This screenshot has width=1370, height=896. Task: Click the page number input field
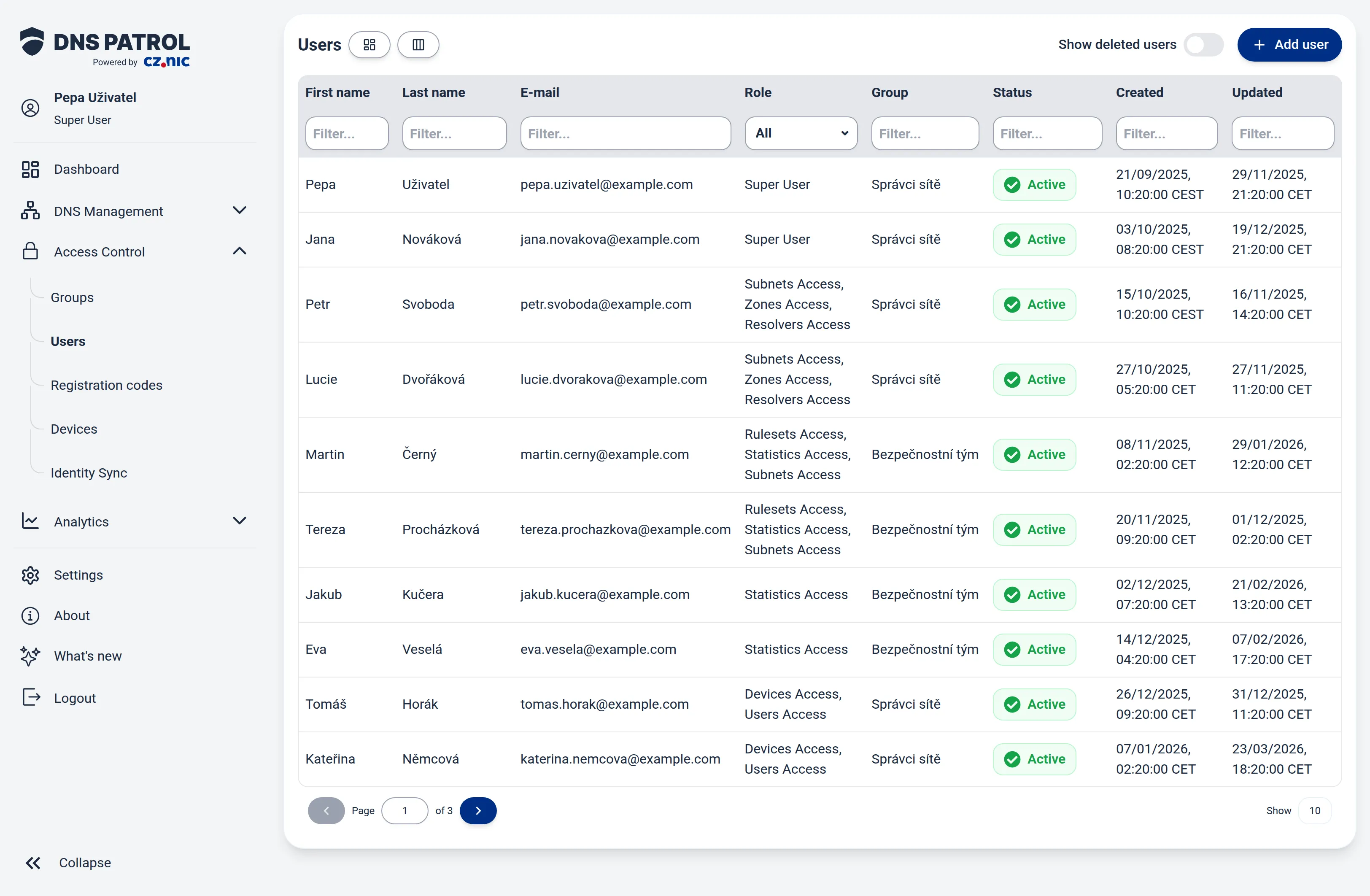[x=405, y=811]
